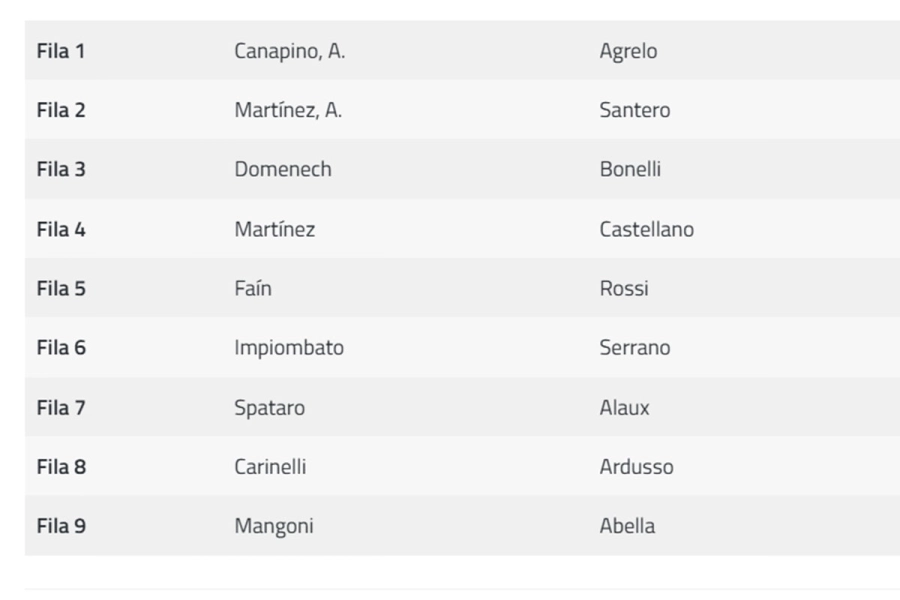Screen dimensions: 900x600
Task: Select the Spataro cell
Action: 269,407
